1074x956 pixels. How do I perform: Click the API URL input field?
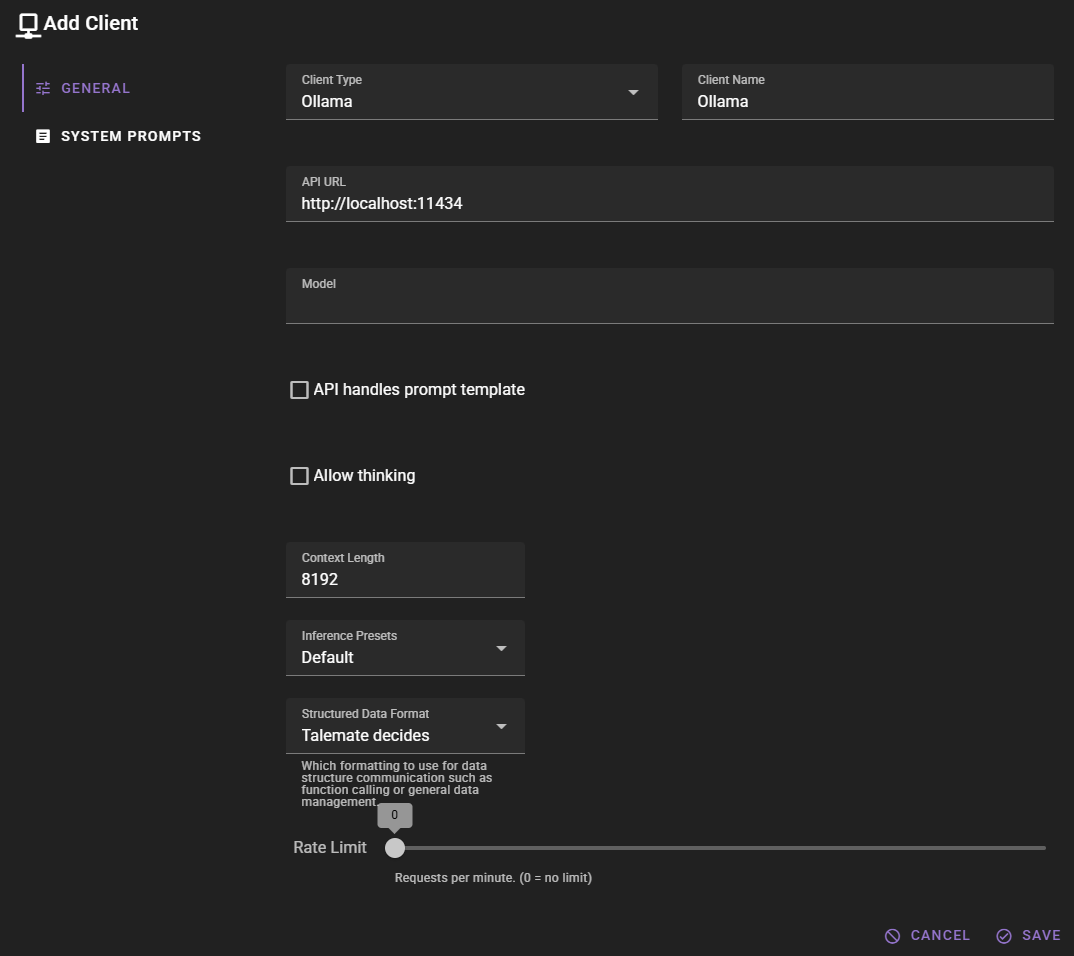pyautogui.click(x=670, y=194)
